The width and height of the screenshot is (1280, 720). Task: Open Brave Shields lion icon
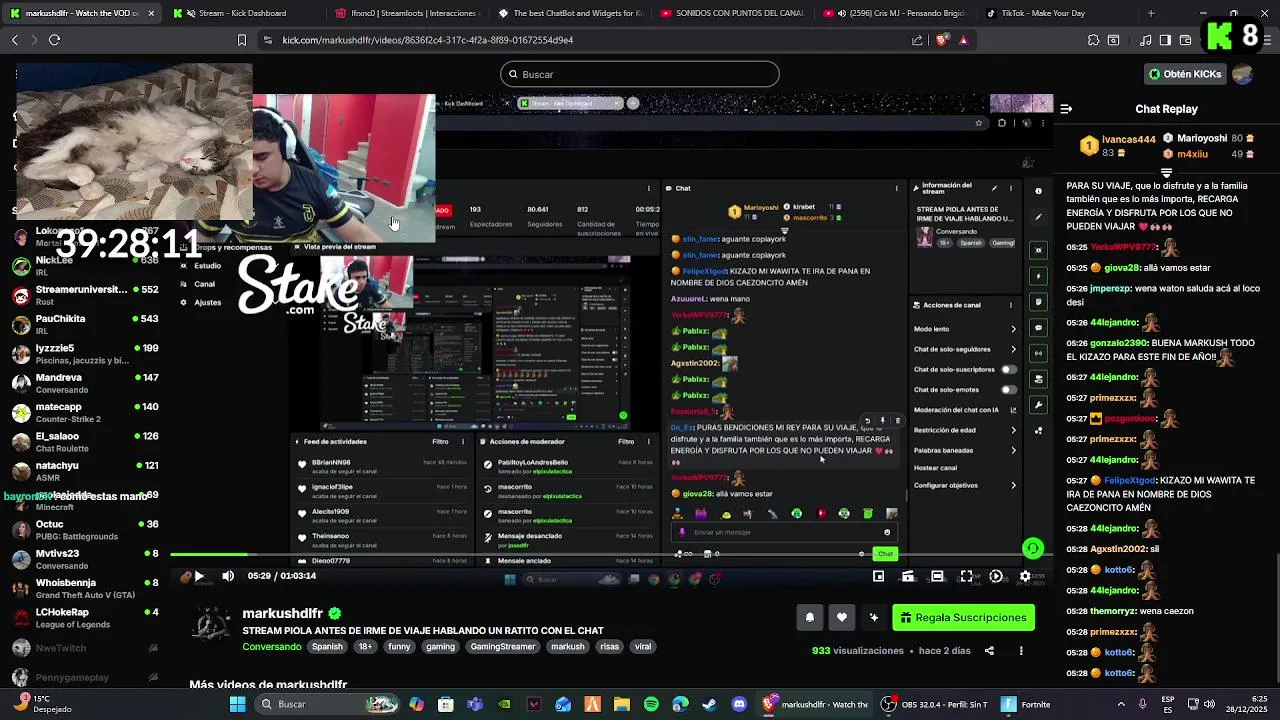pyautogui.click(x=942, y=40)
